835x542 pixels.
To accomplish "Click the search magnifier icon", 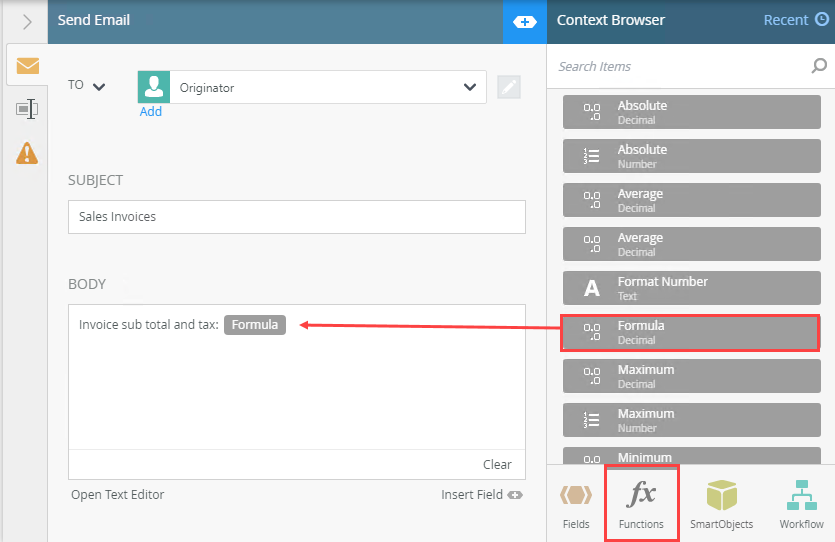I will coord(819,66).
